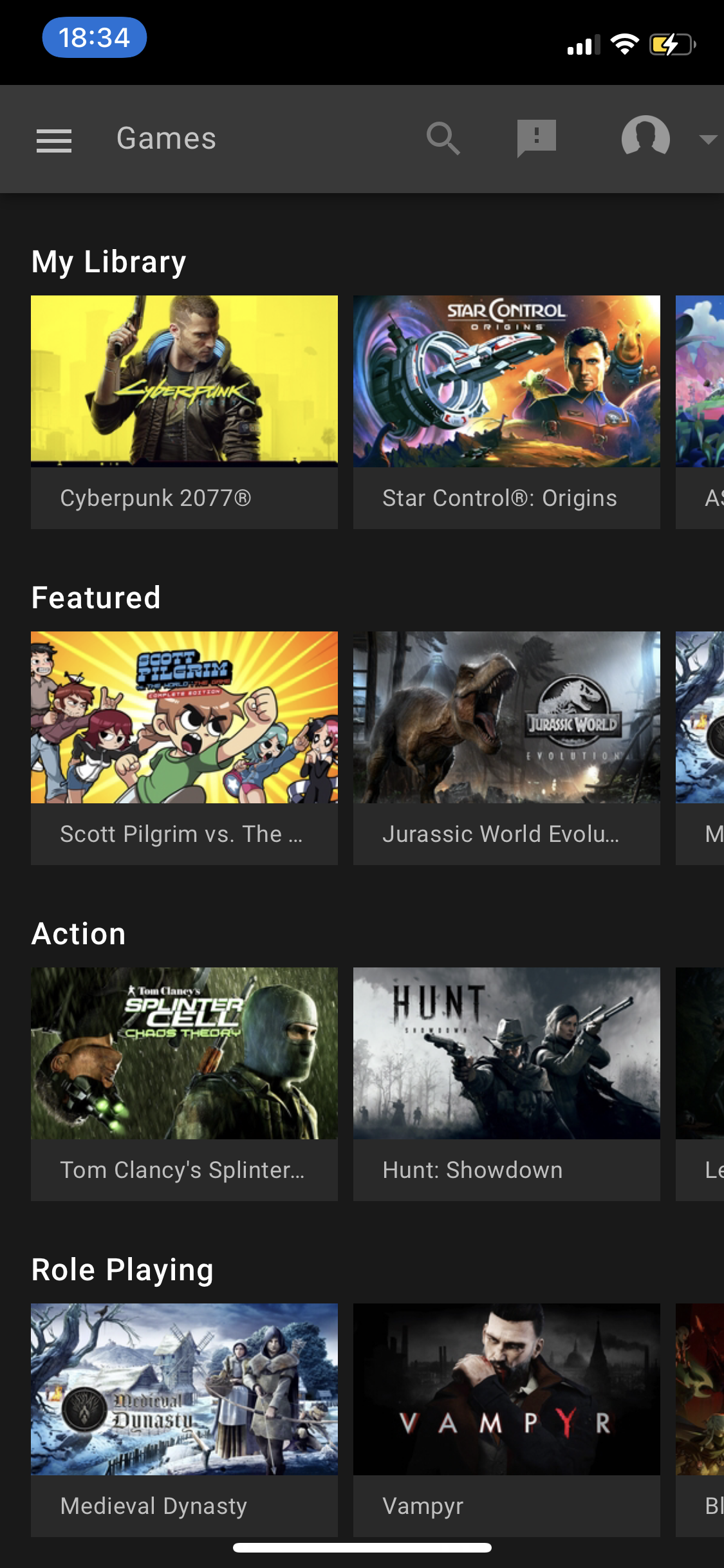Open Splinter Cell Chaos Theory artwork
724x1568 pixels.
point(184,1052)
